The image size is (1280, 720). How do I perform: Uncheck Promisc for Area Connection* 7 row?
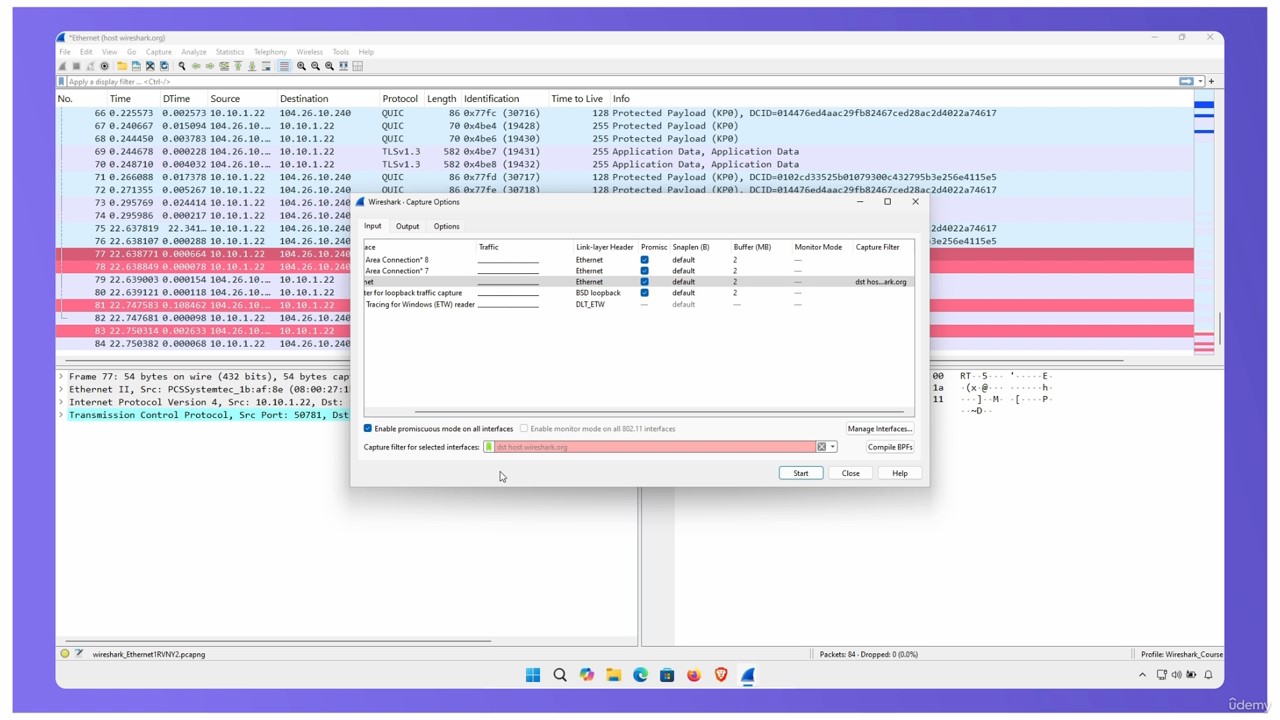click(644, 271)
